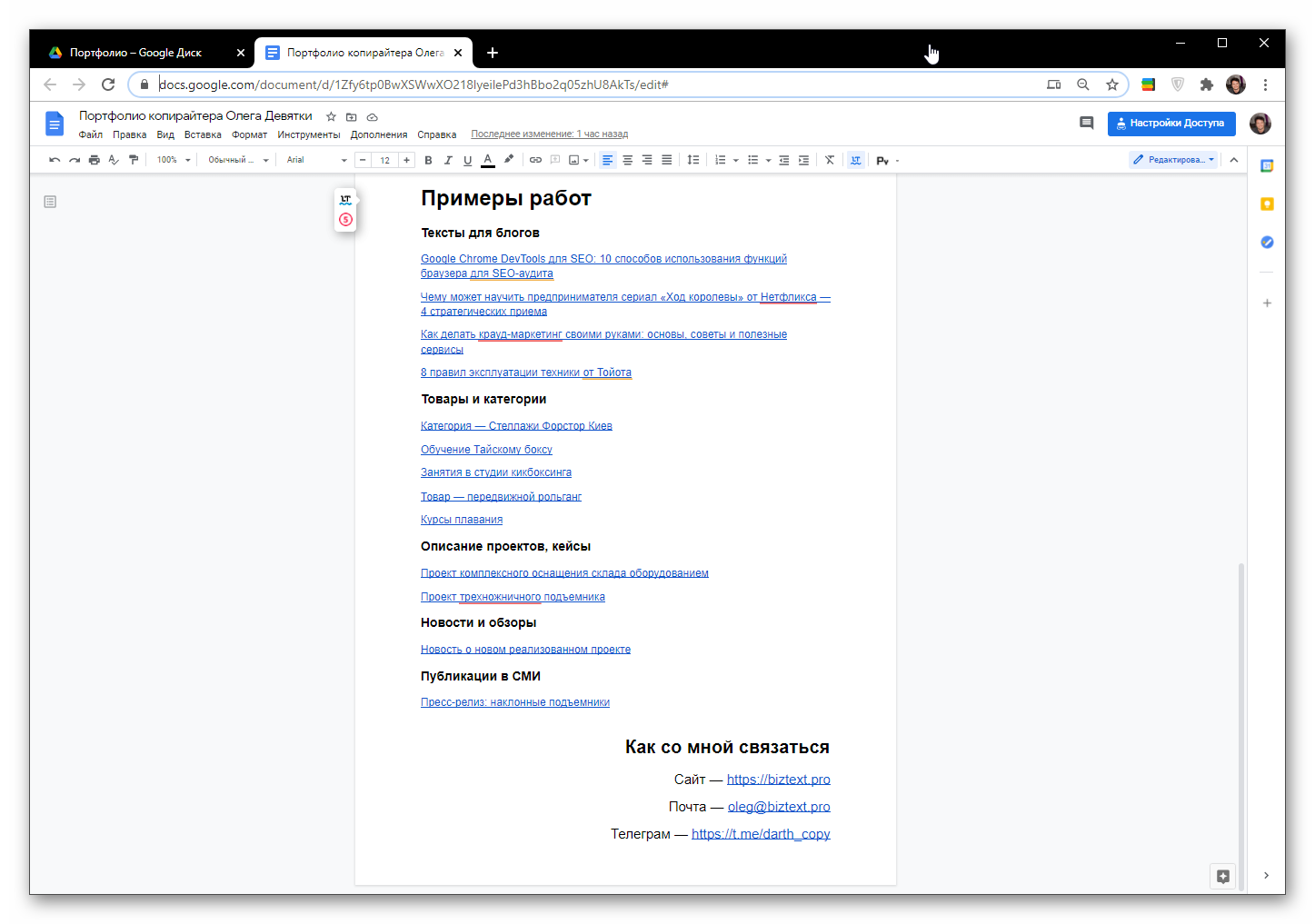Click the paint format roller icon
This screenshot has height=924, width=1315.
click(x=134, y=160)
